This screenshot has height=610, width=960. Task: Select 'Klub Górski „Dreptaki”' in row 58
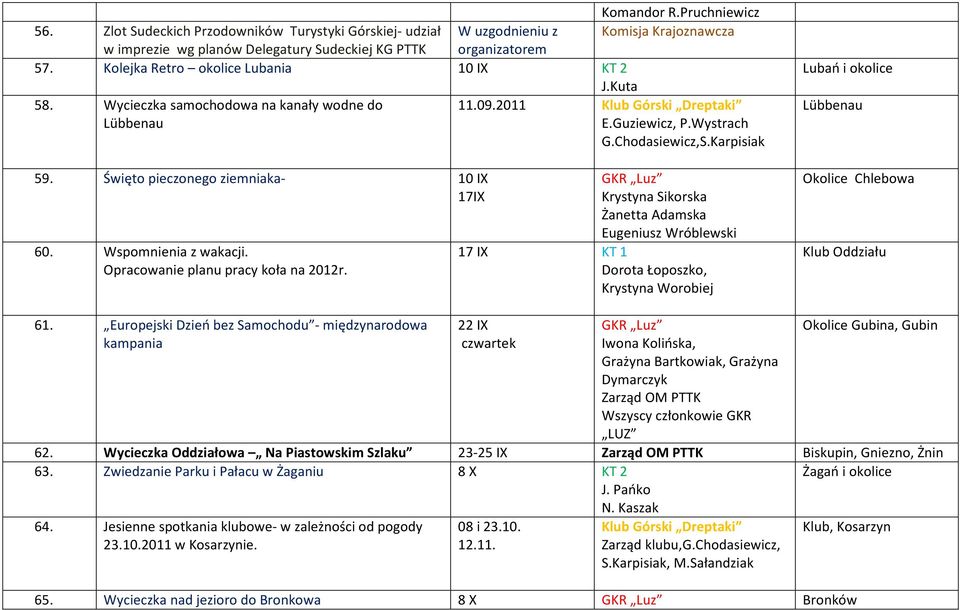click(x=672, y=105)
